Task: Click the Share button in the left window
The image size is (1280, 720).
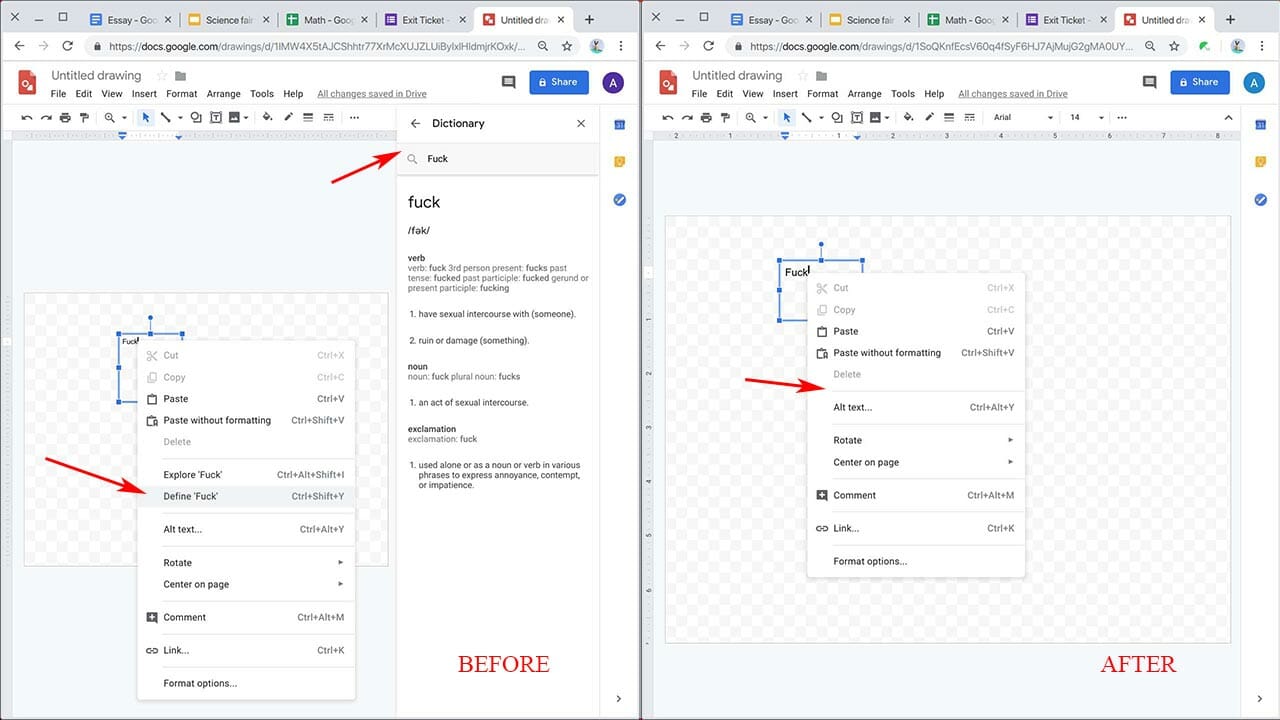Action: 559,83
